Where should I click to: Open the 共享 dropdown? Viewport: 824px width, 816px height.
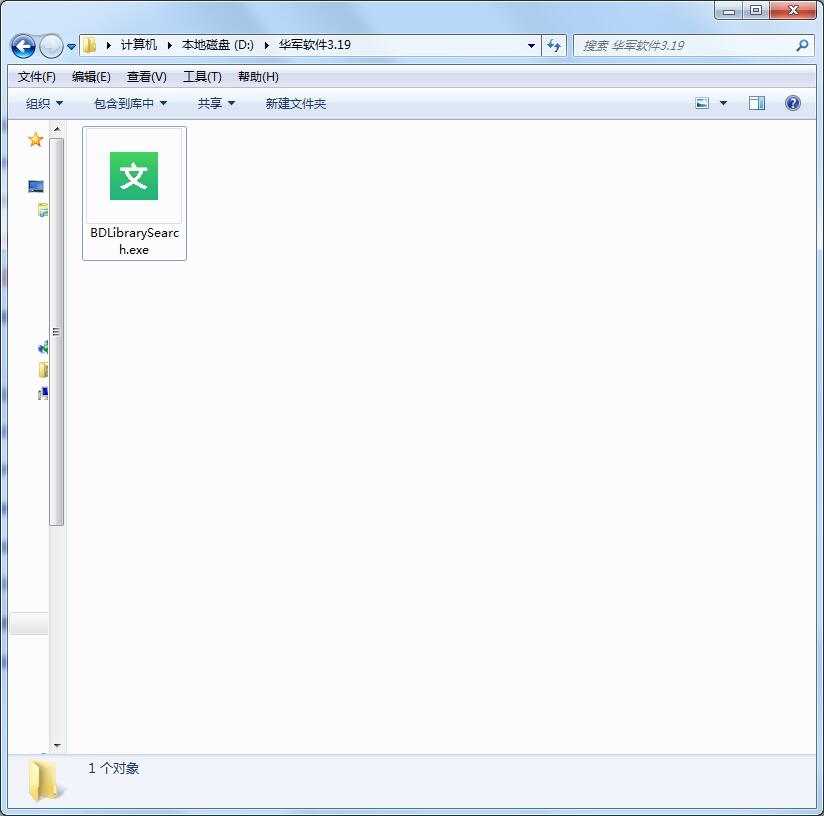click(216, 103)
